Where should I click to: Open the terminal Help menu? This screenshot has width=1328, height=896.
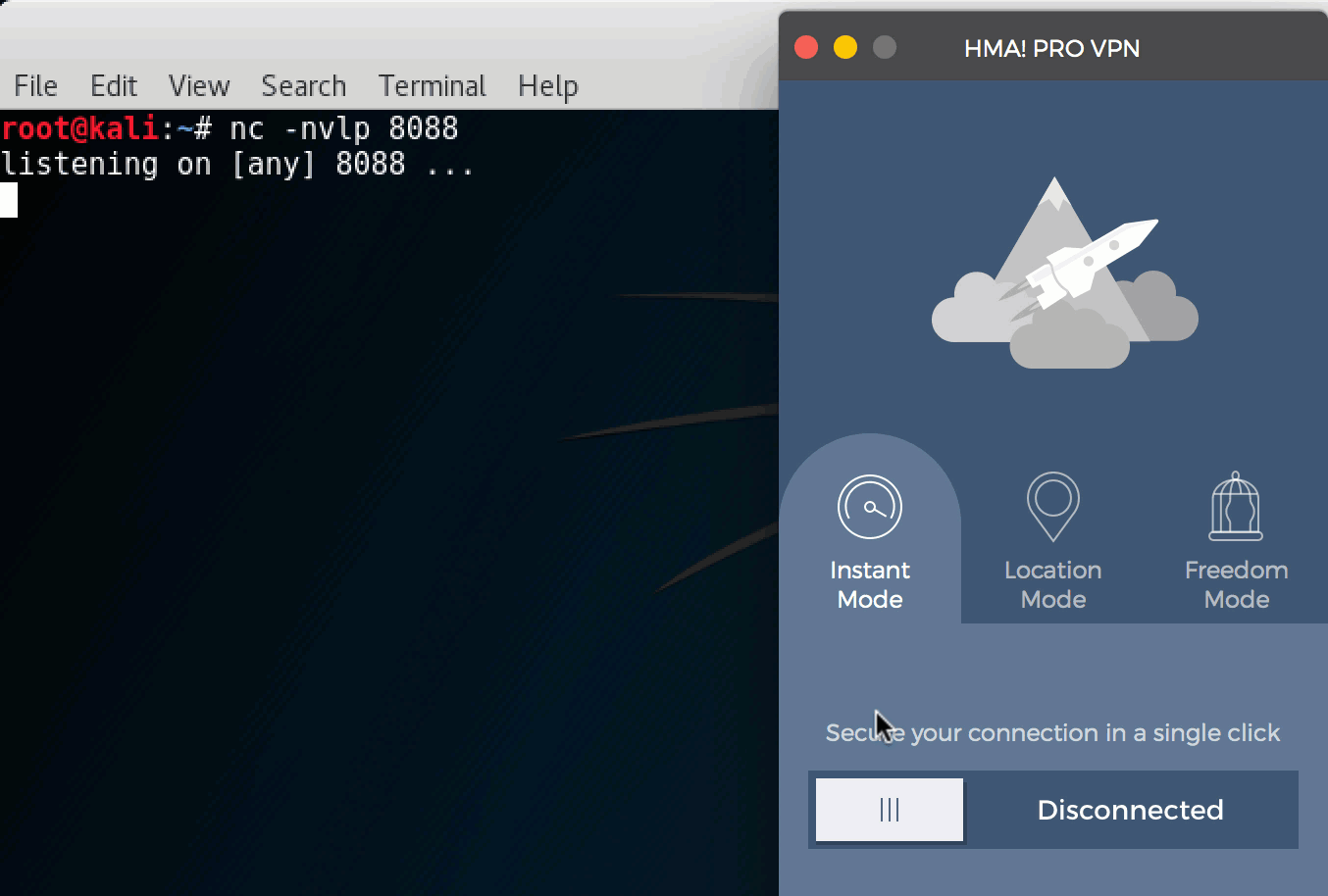pos(548,87)
